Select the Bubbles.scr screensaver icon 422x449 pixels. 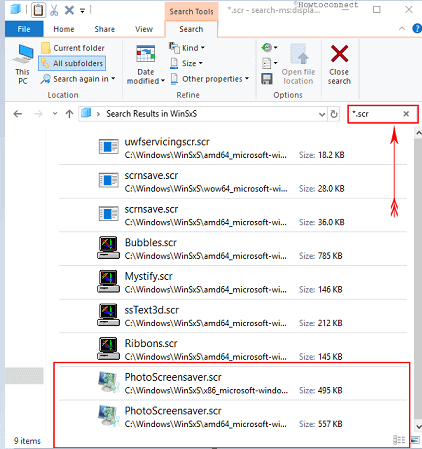[108, 248]
